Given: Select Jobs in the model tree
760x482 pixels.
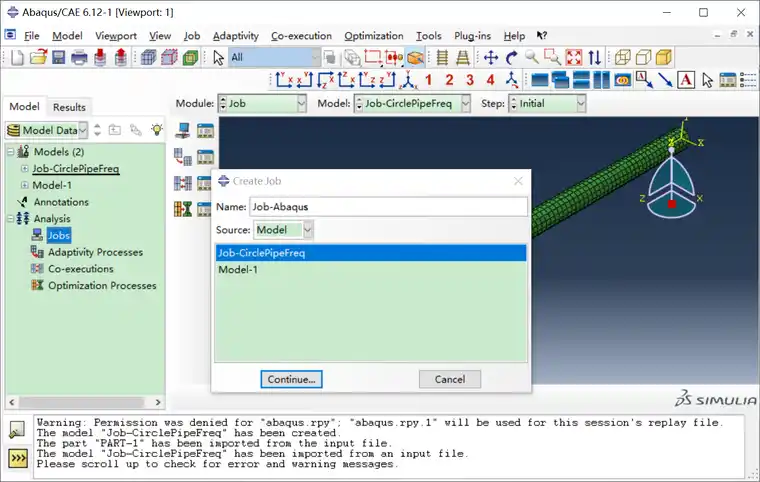Looking at the screenshot, I should [x=59, y=236].
